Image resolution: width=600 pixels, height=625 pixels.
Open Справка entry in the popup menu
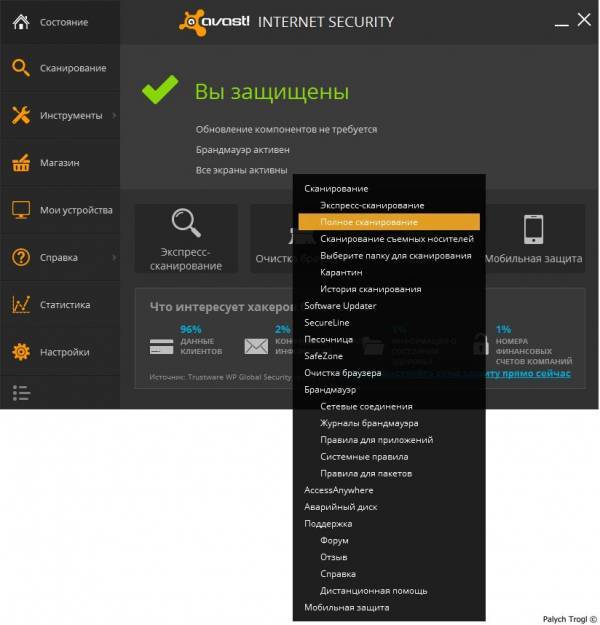[338, 574]
